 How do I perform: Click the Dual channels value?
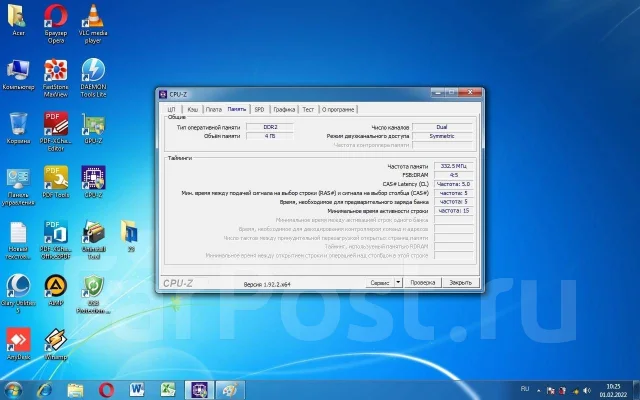tap(442, 127)
